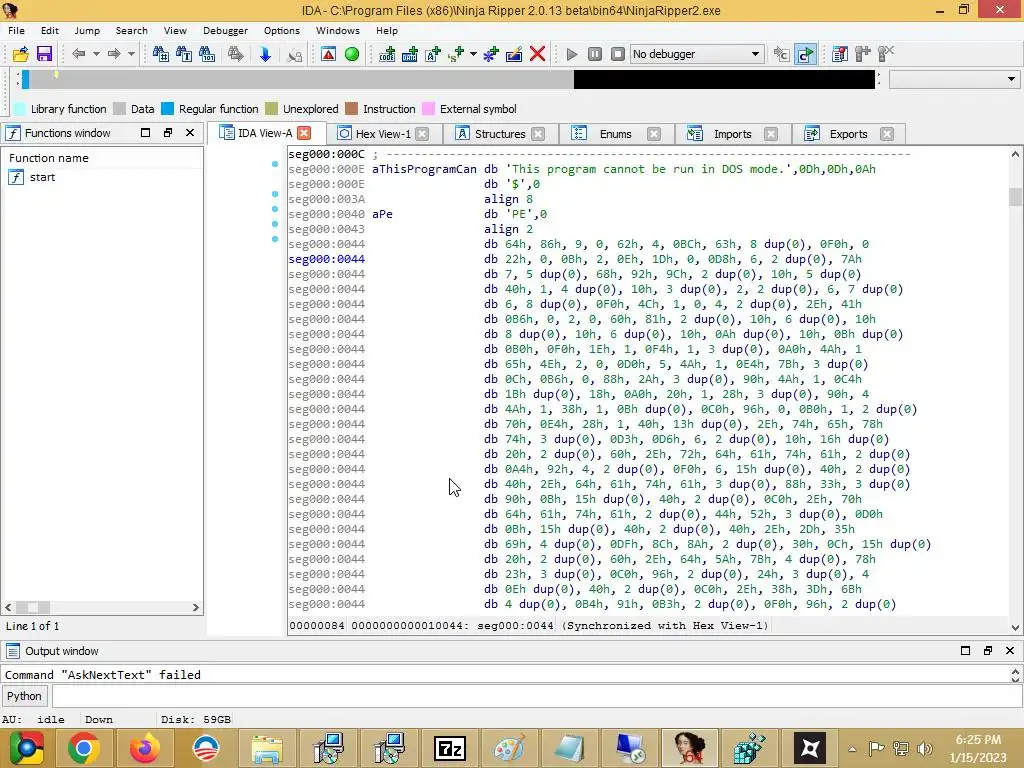Open backward jump history dropdown arrow

96,54
